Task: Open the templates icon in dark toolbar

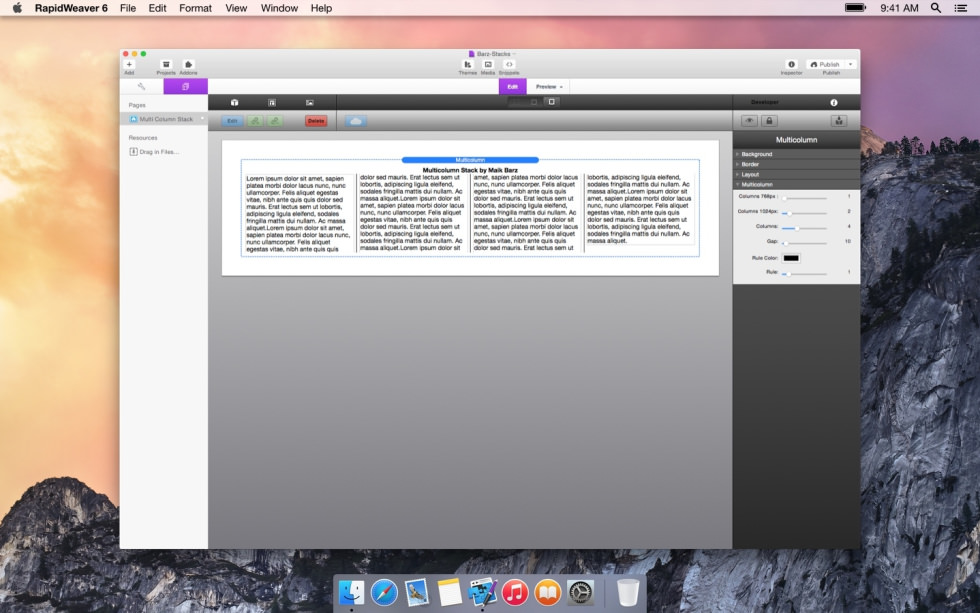Action: click(x=272, y=102)
